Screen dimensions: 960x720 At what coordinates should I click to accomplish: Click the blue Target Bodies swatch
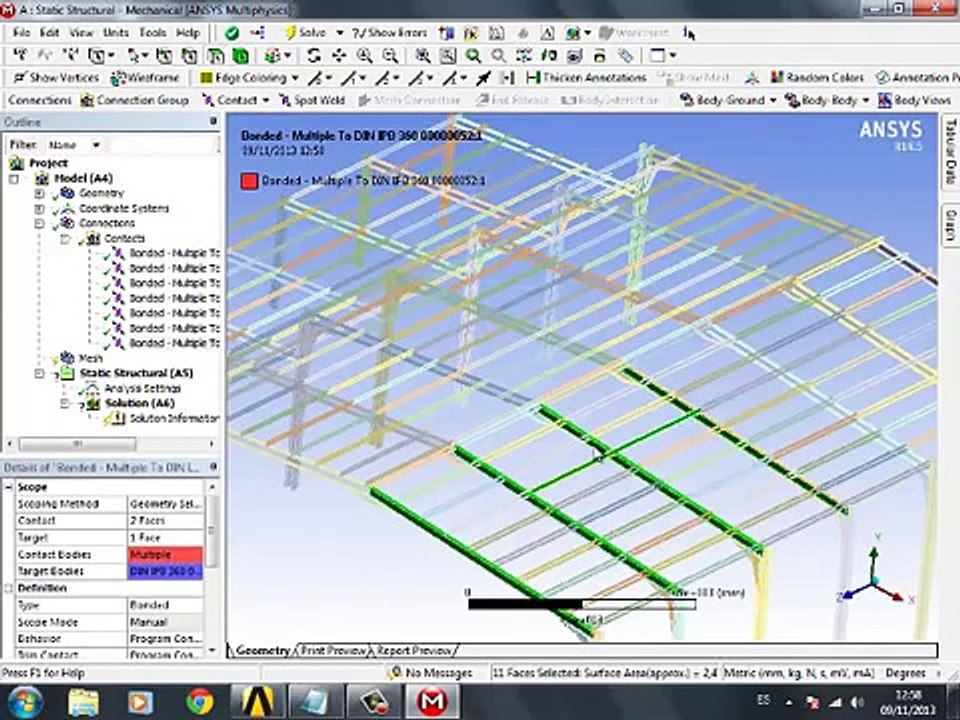(x=165, y=571)
